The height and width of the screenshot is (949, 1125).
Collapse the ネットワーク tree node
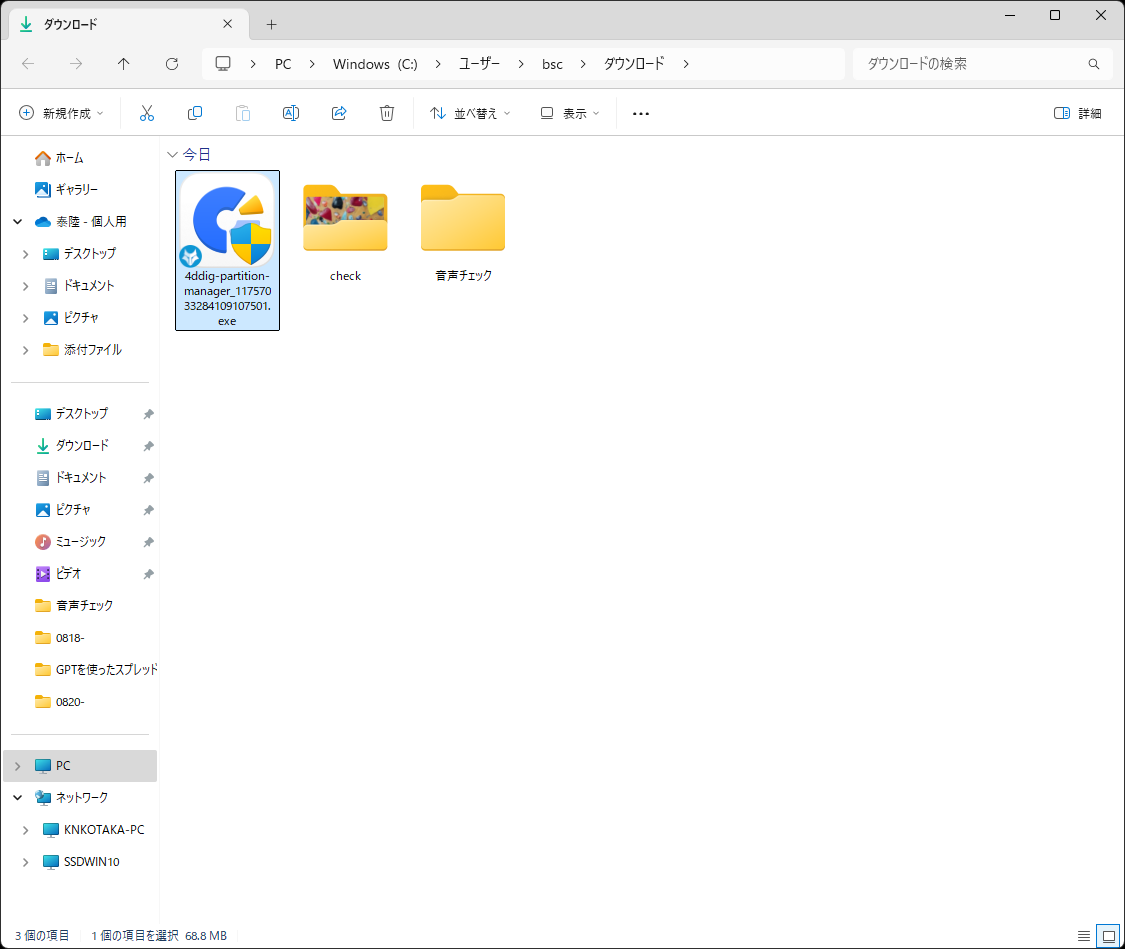[x=18, y=798]
